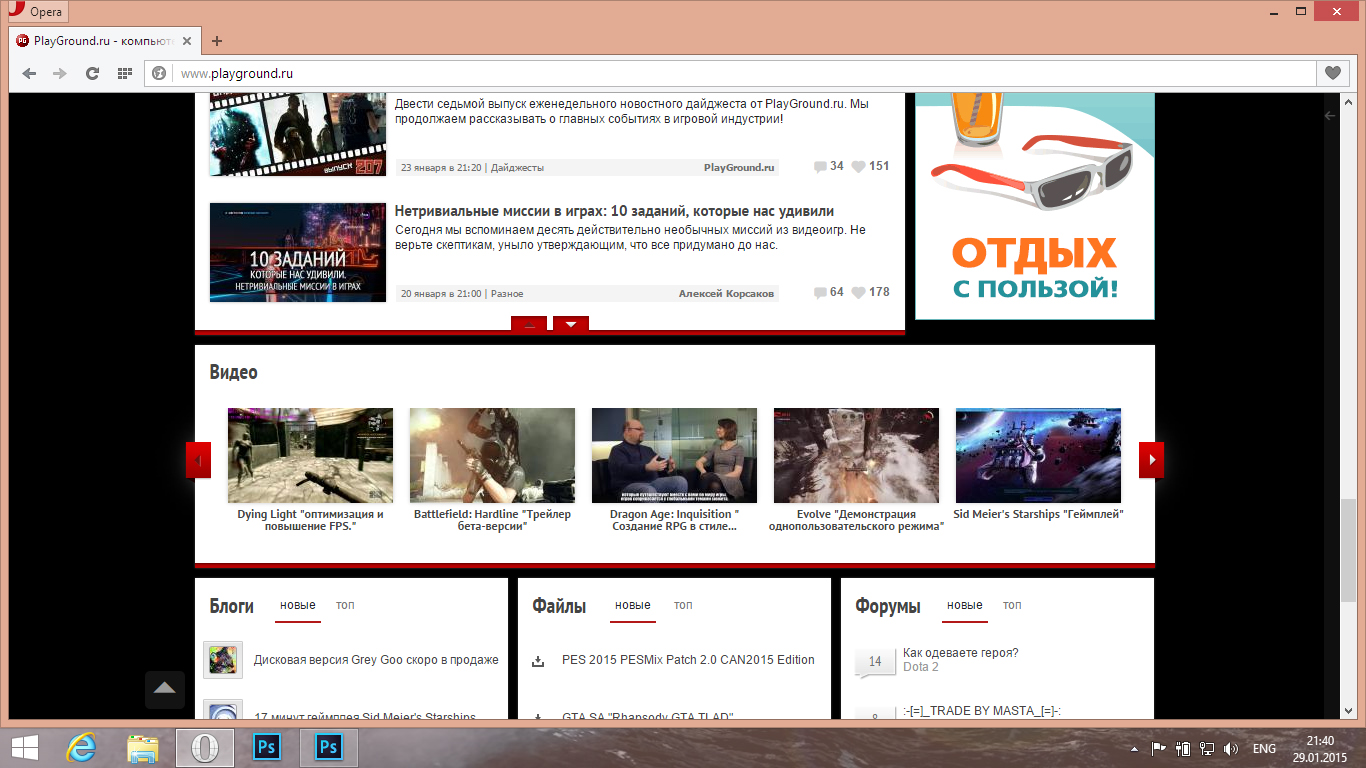Click the heart icon with 151 likes
The image size is (1366, 768).
858,167
